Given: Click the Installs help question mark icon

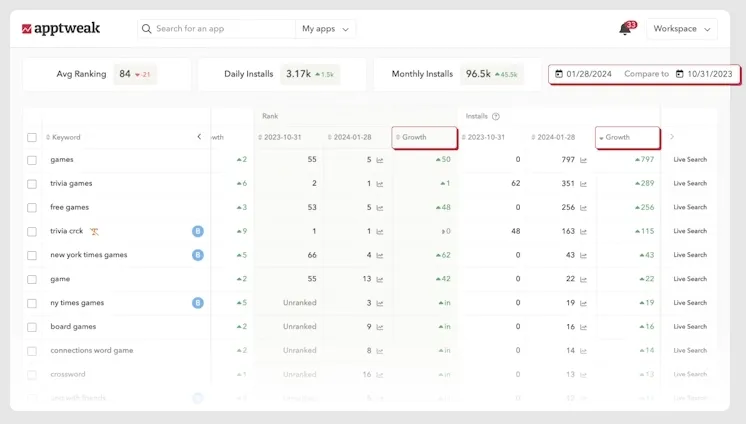Looking at the screenshot, I should tap(496, 116).
